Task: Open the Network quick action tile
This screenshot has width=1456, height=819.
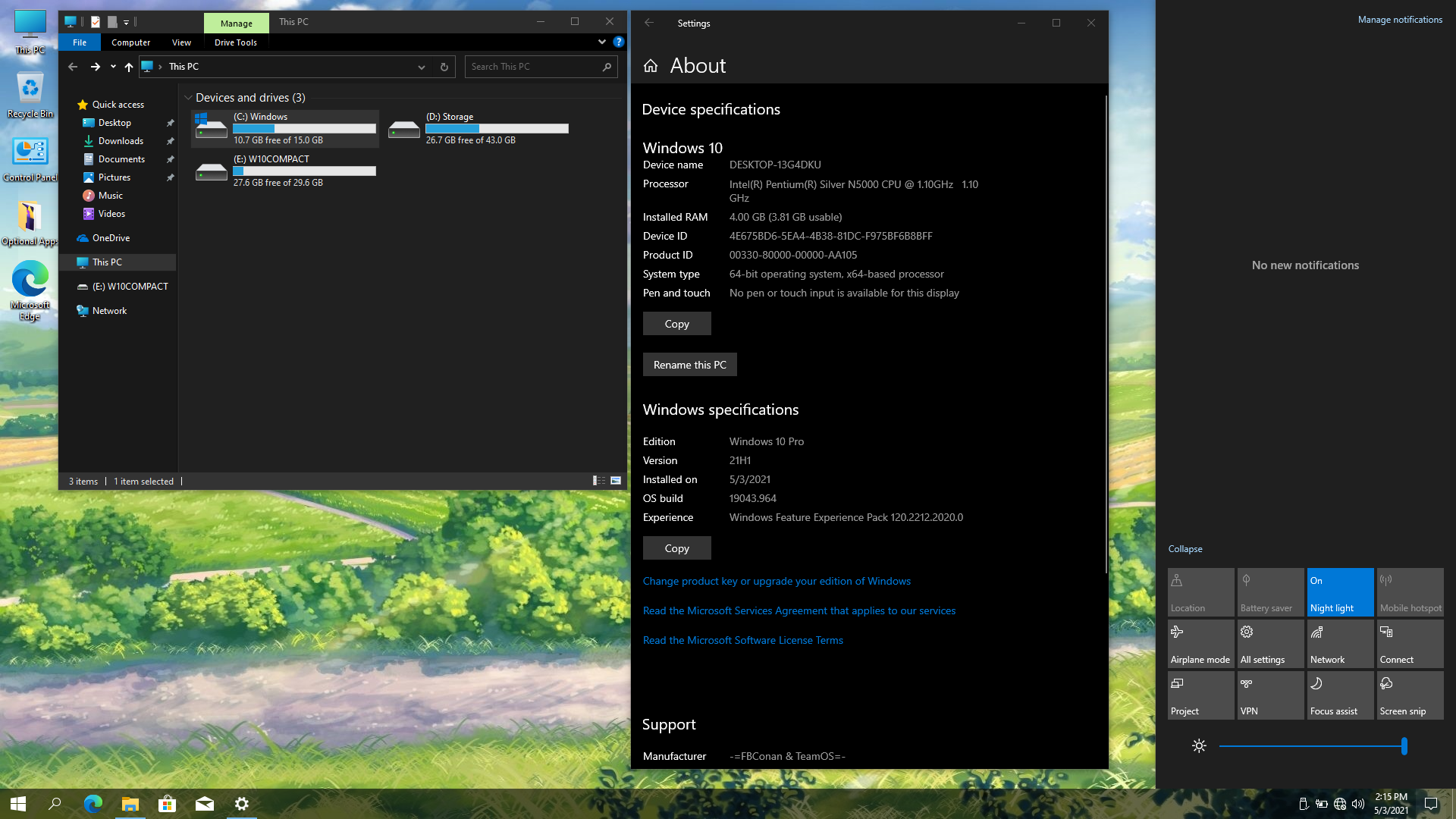Action: pos(1340,644)
